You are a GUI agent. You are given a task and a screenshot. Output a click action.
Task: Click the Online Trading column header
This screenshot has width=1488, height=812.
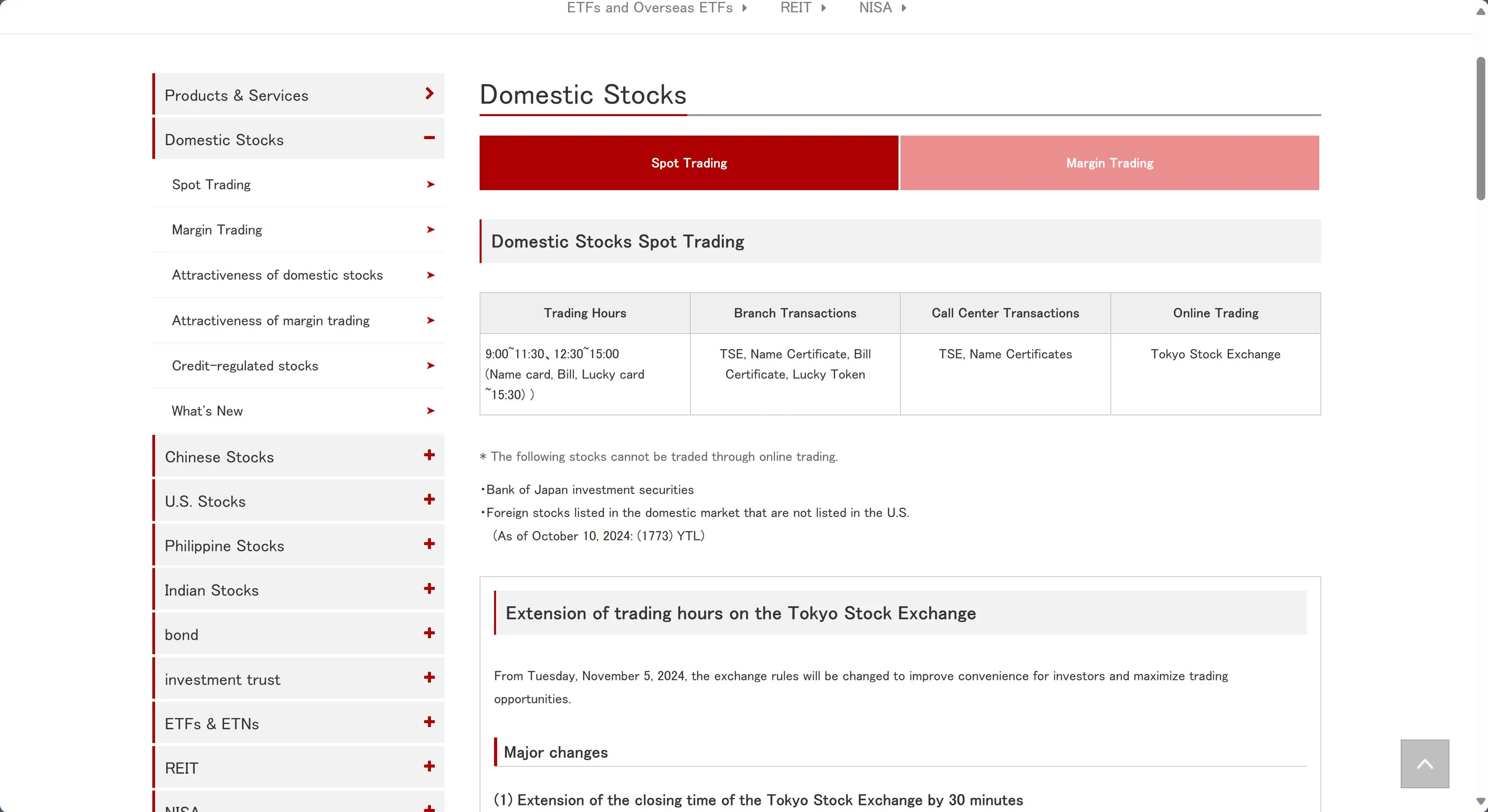1215,313
